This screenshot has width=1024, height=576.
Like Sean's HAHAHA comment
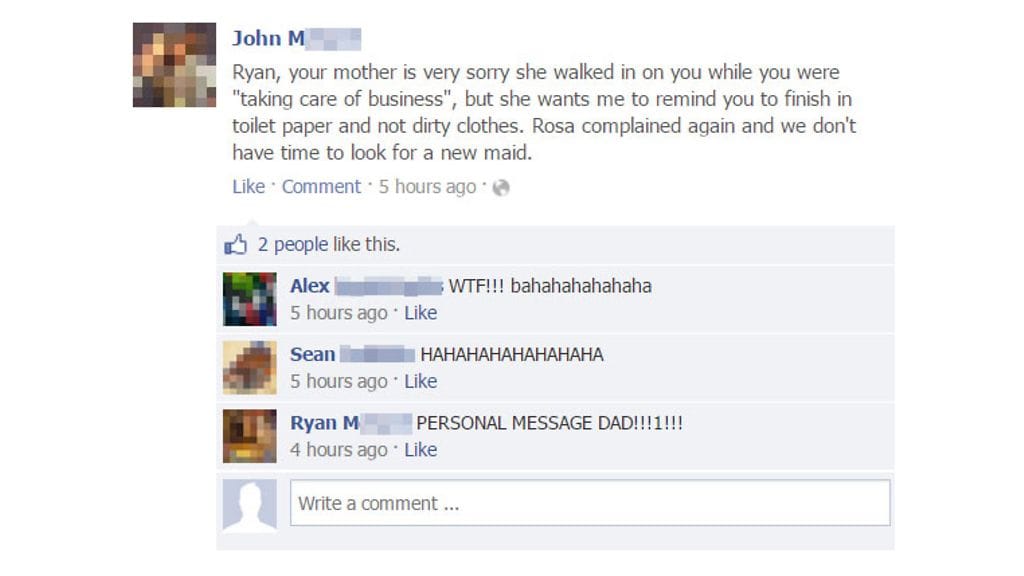pos(421,381)
